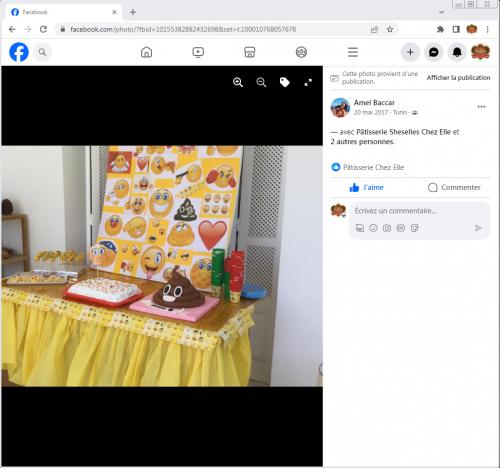Open the account profile picture menu
This screenshot has width=500, height=468.
click(480, 52)
